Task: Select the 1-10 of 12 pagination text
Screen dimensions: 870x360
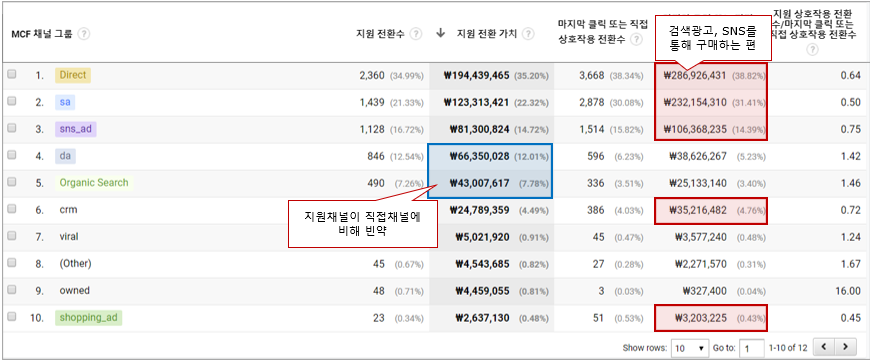Action: pos(788,348)
